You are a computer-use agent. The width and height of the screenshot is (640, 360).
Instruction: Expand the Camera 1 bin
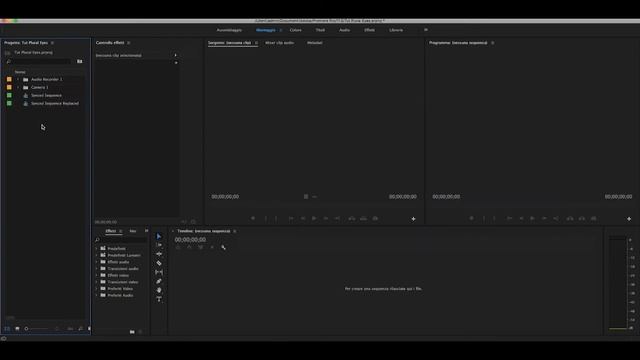18,87
